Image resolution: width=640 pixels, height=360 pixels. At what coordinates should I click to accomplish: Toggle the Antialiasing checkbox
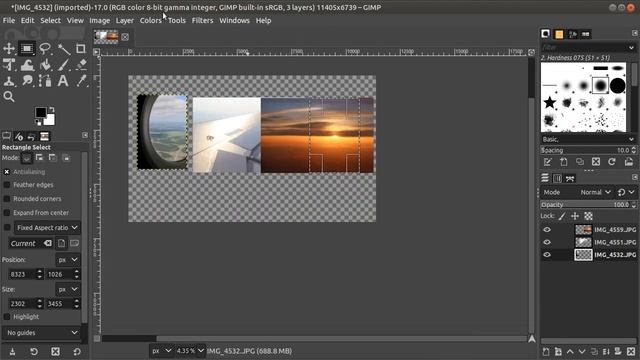point(7,172)
